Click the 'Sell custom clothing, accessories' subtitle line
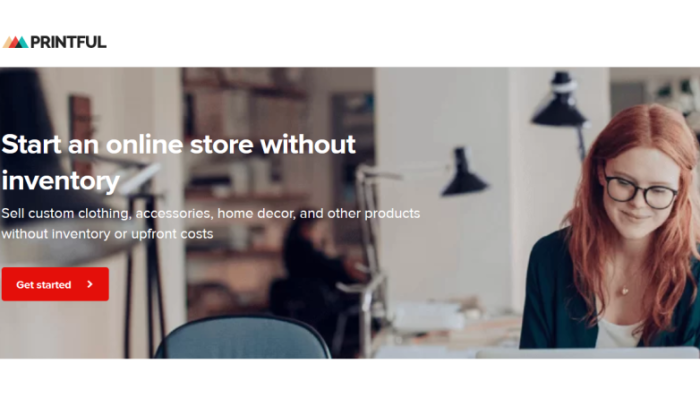Viewport: 700px width, 420px height. 210,213
